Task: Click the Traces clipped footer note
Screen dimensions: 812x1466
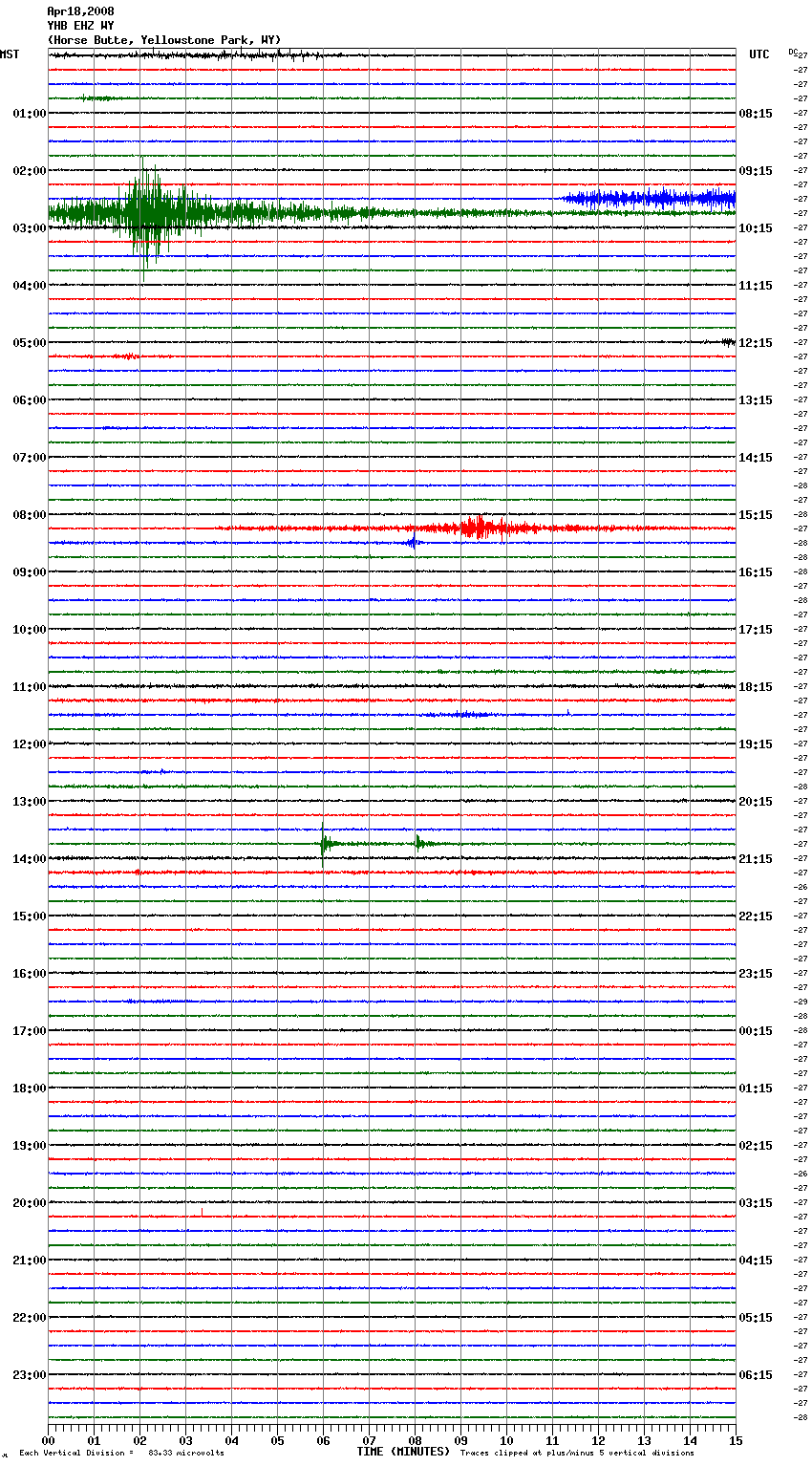Action: click(x=577, y=1454)
